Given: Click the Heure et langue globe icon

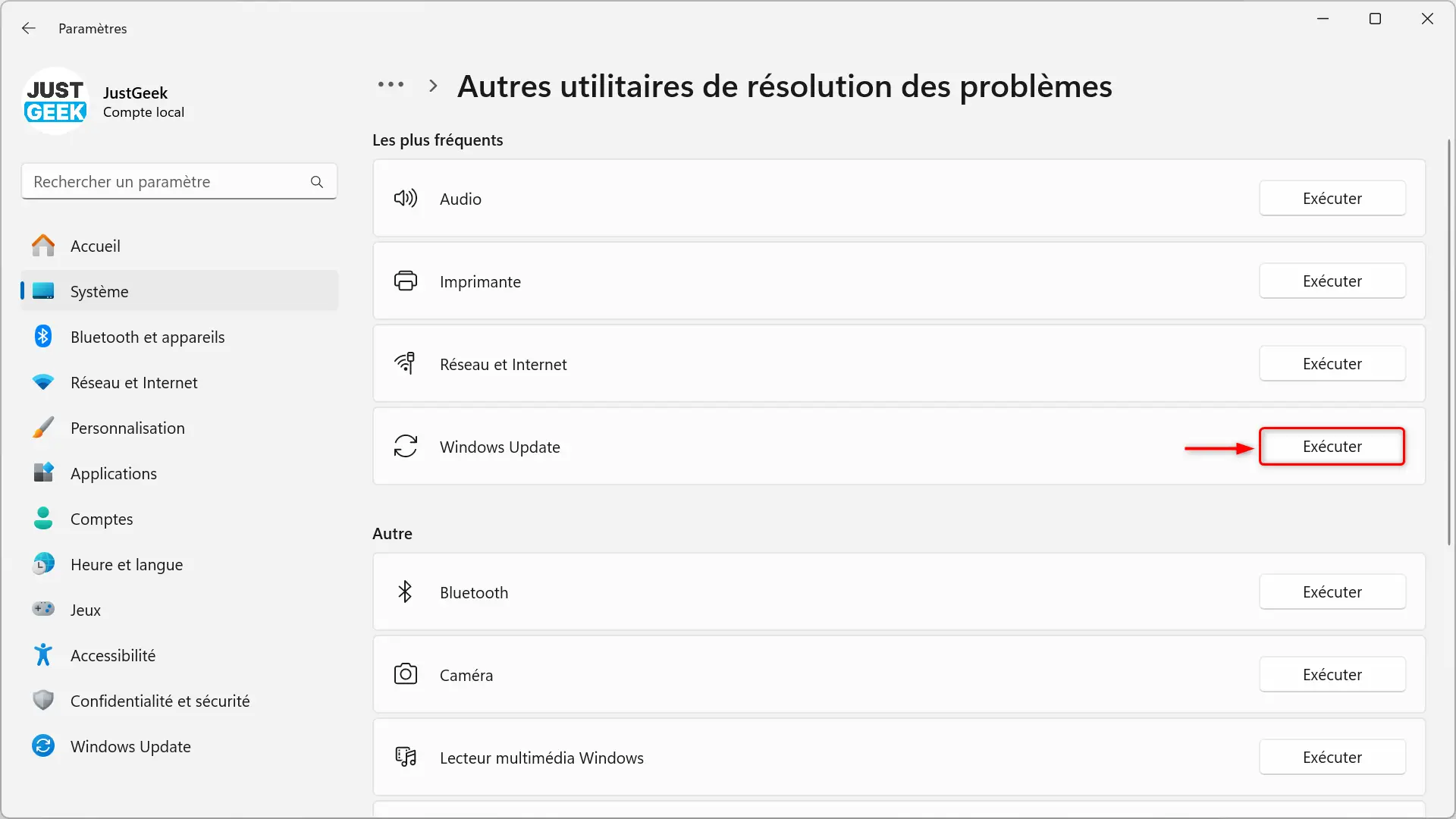Looking at the screenshot, I should [x=43, y=564].
